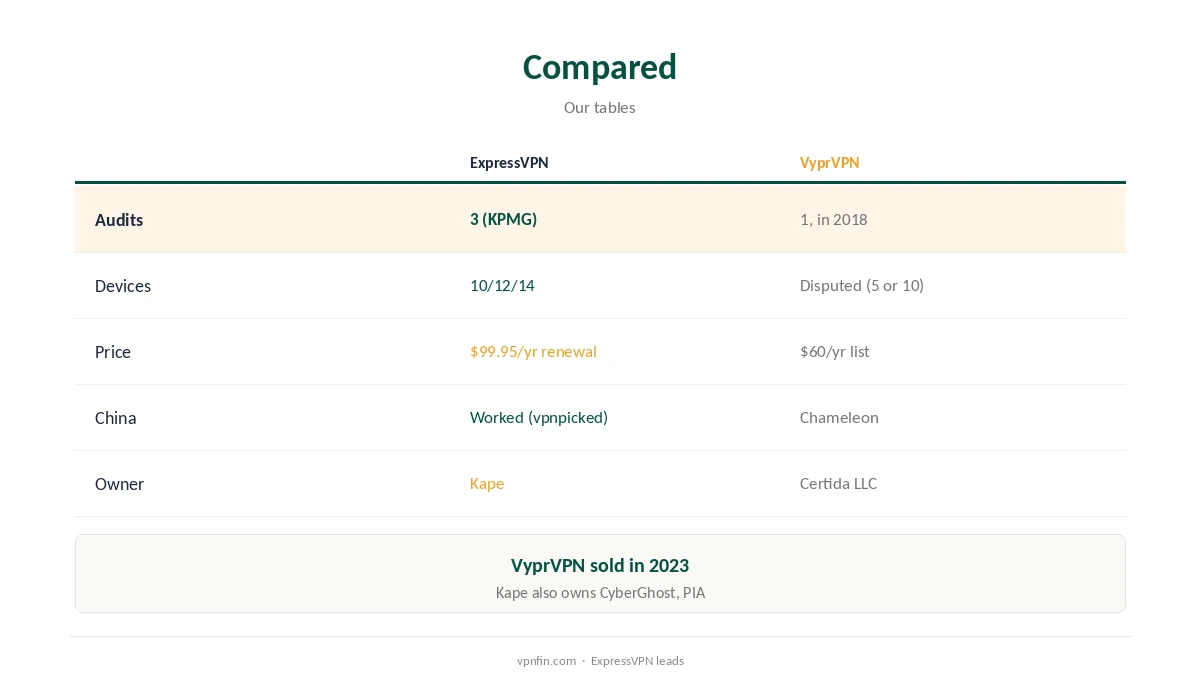This screenshot has width=1200, height=680.
Task: Click the Devices row label
Action: (123, 286)
